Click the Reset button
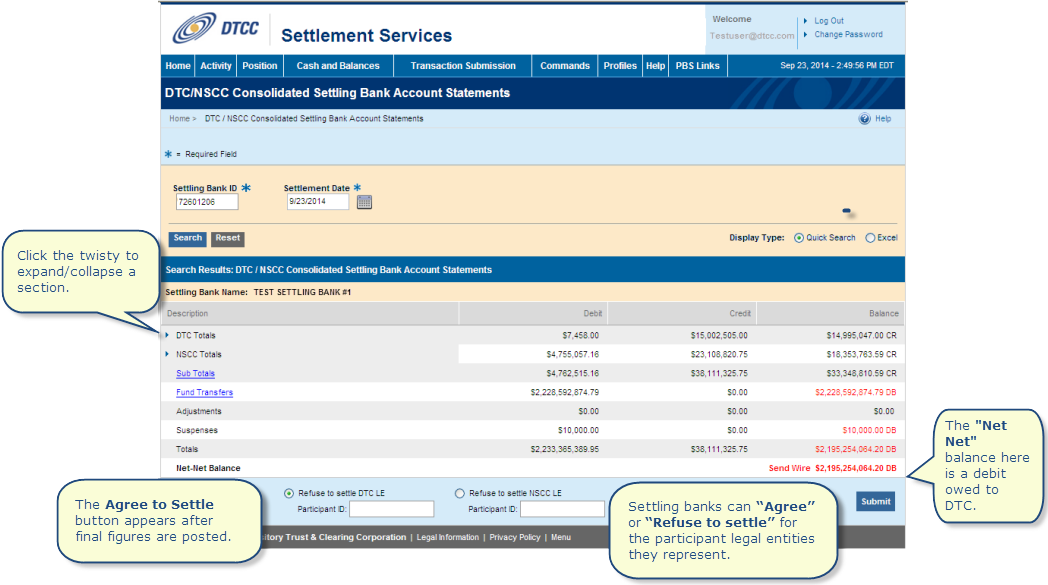1048x585 pixels. coord(227,239)
